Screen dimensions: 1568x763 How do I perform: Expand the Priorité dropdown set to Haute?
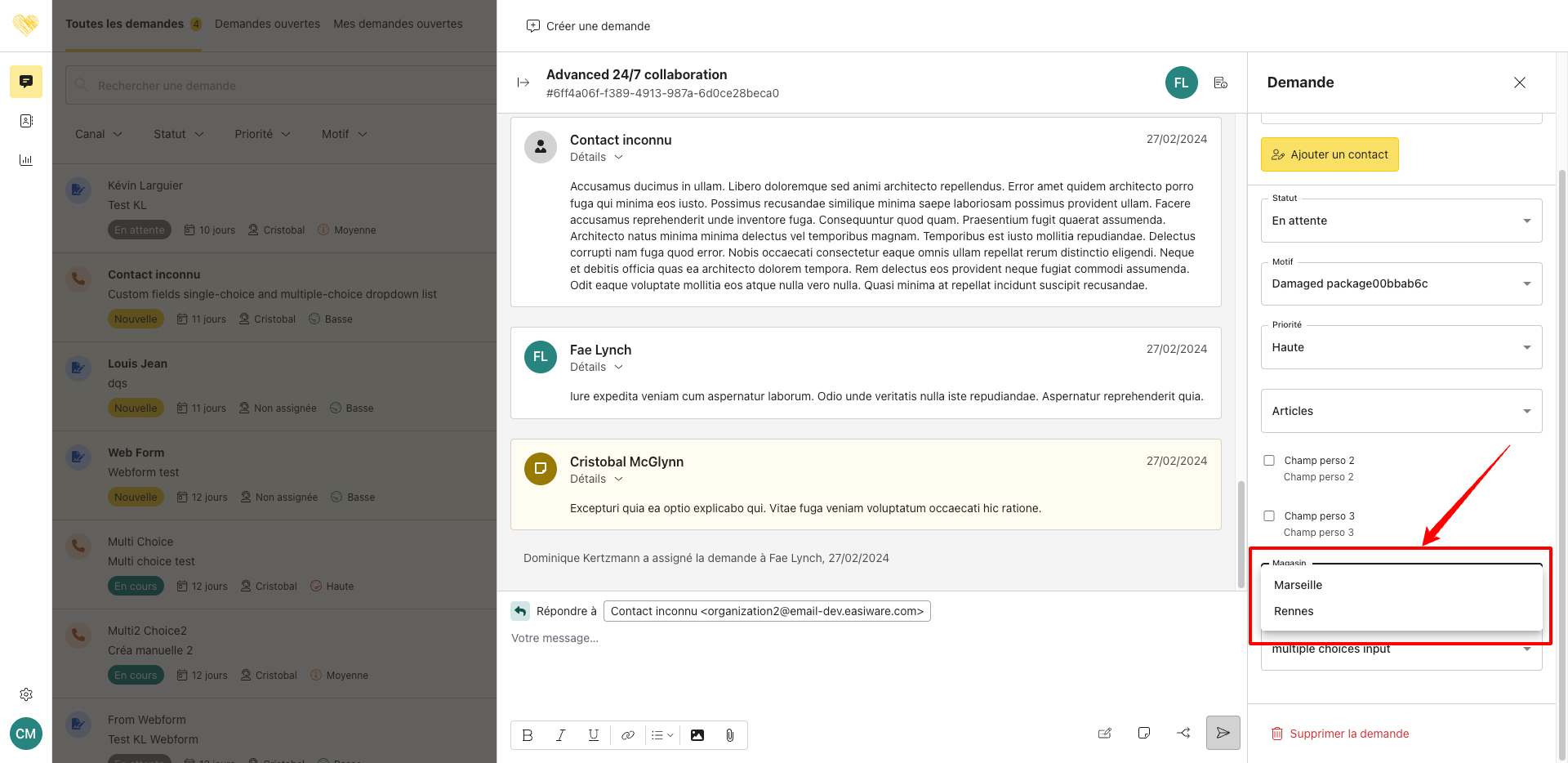(x=1401, y=348)
